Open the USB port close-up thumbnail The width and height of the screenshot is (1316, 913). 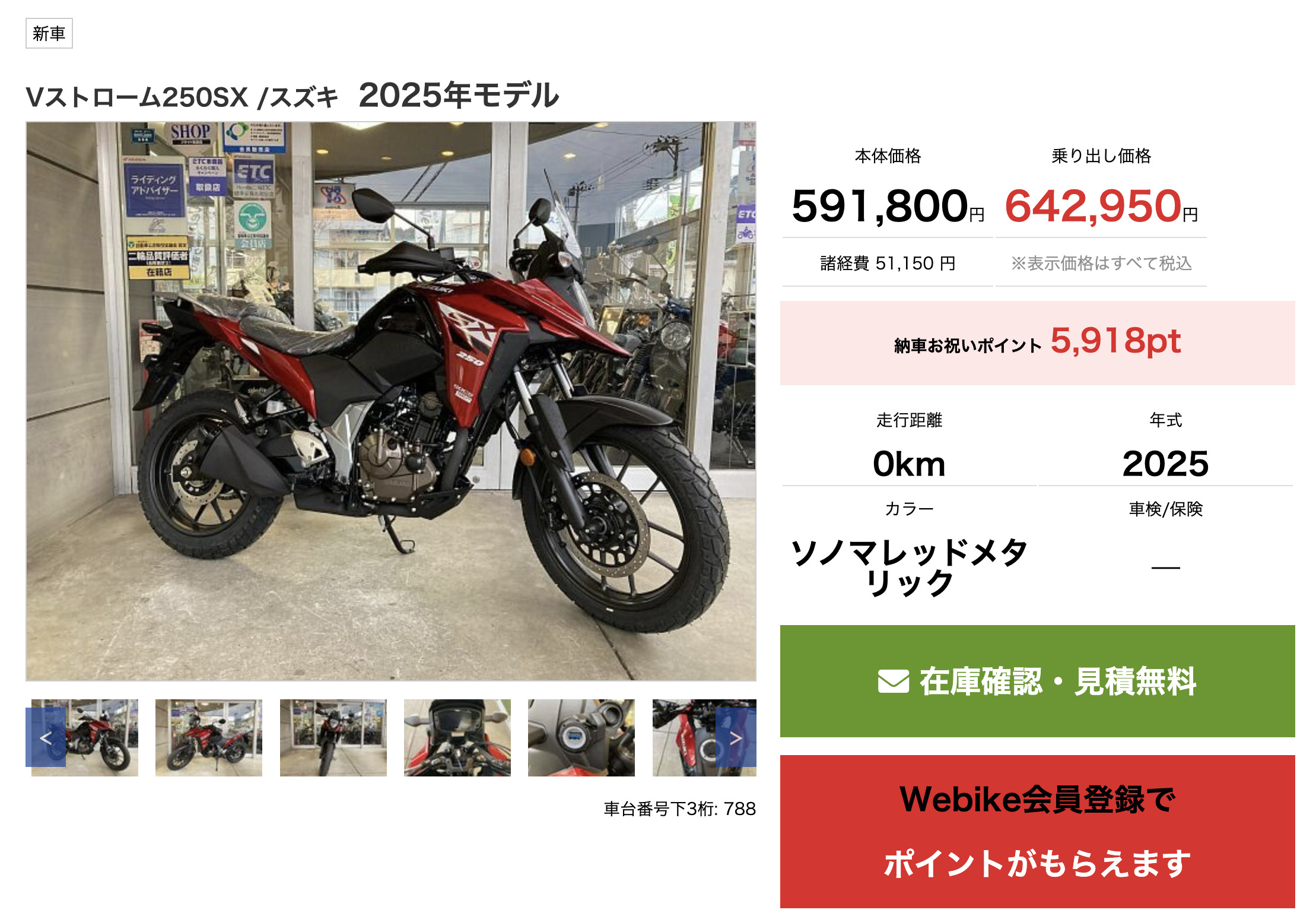(581, 737)
